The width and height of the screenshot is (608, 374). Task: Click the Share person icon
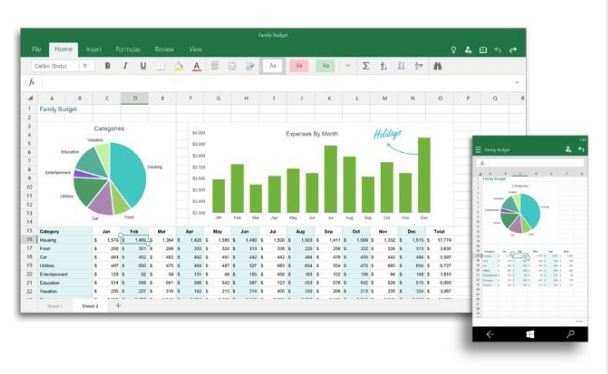[468, 50]
